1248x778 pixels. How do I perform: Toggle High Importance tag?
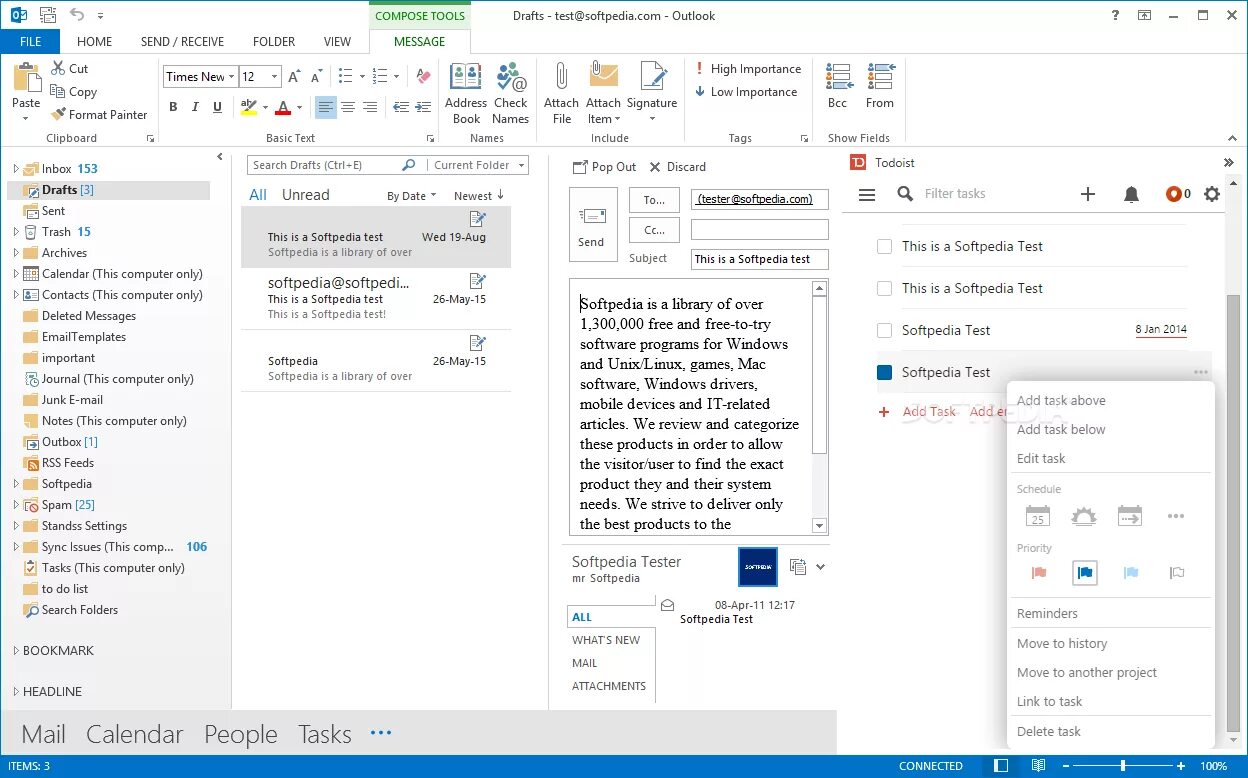[x=748, y=69]
